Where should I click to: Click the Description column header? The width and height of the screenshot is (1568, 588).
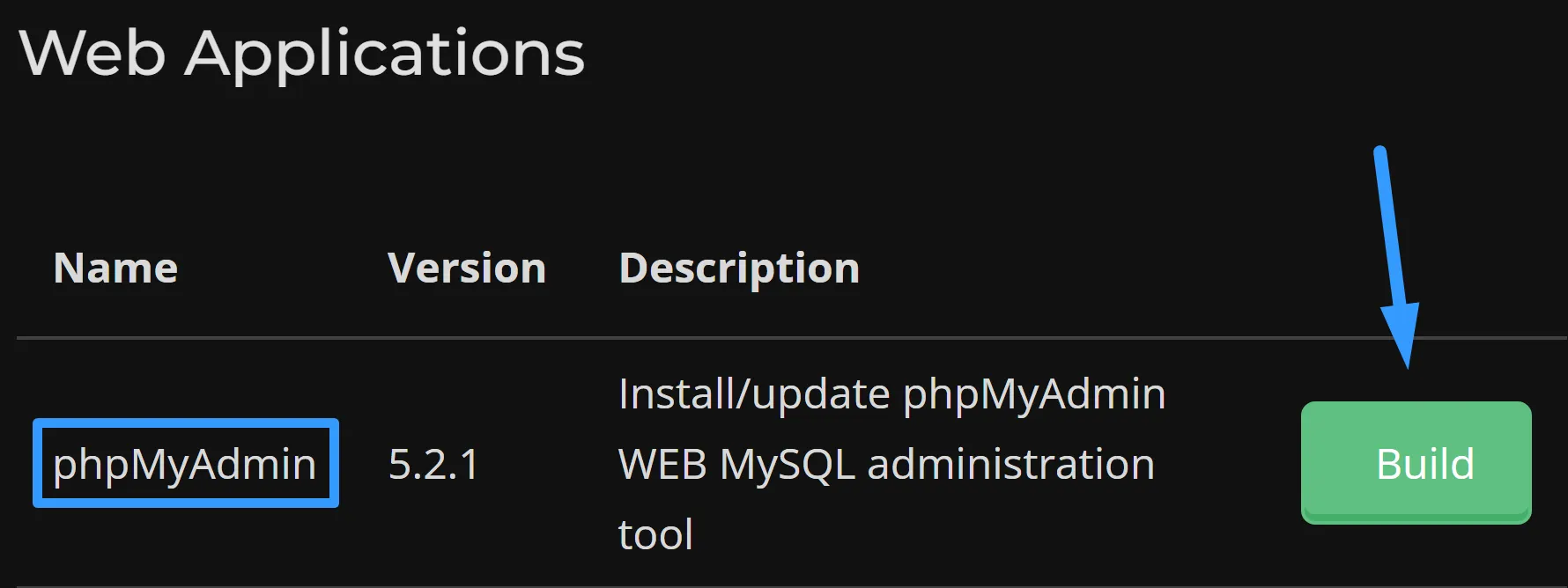(x=739, y=268)
